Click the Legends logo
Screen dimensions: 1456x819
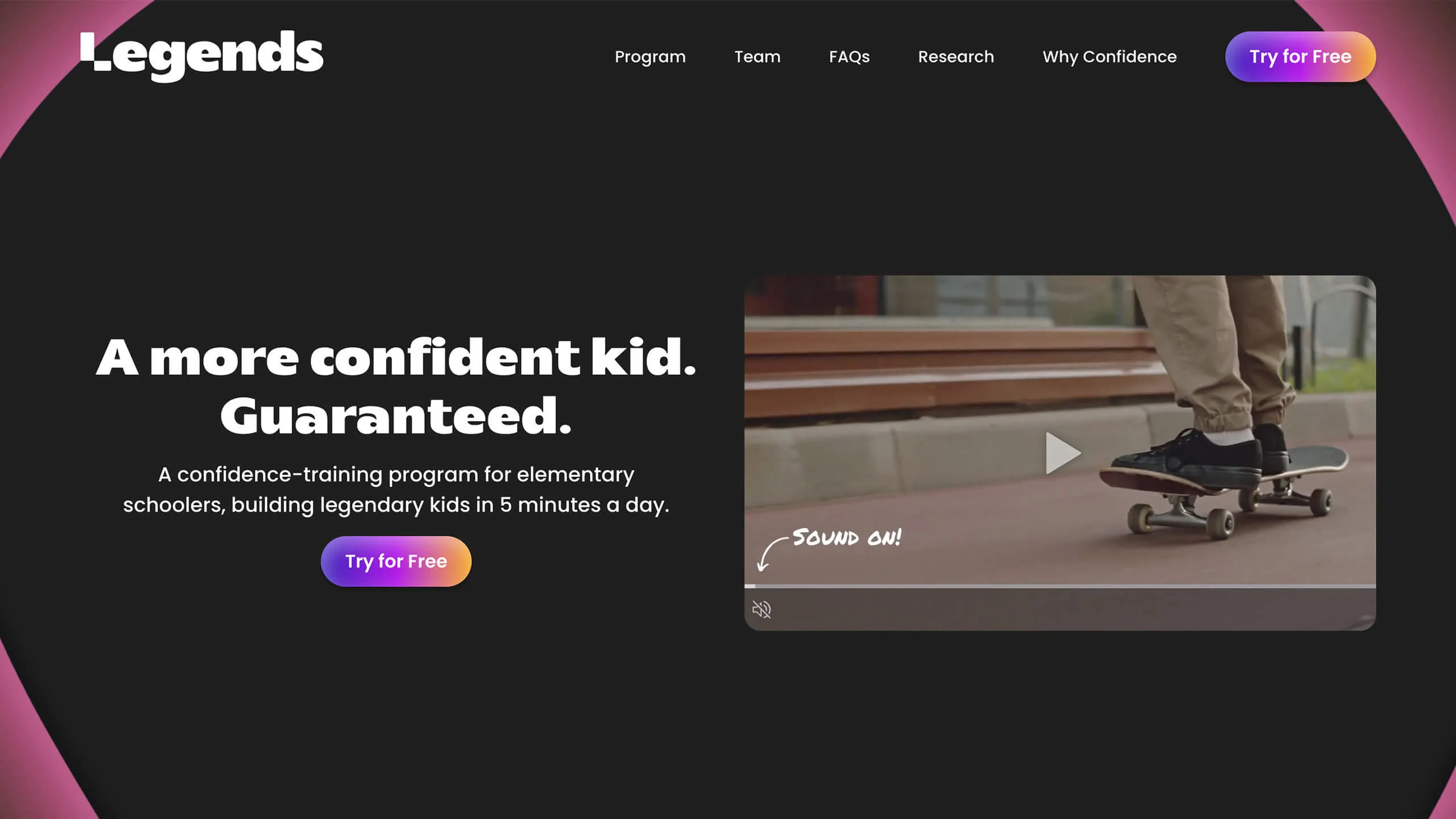pos(202,56)
